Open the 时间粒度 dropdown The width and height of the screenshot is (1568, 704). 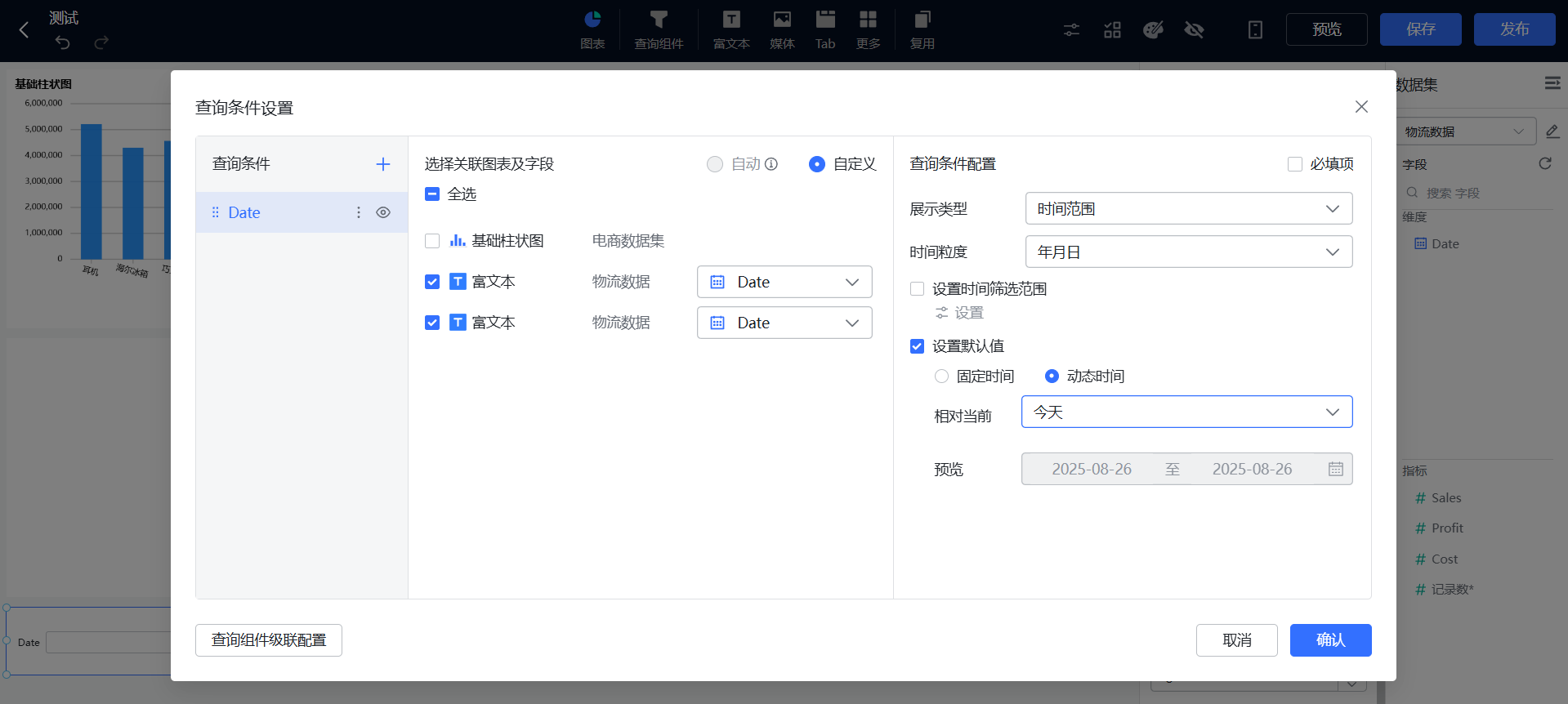[x=1189, y=252]
